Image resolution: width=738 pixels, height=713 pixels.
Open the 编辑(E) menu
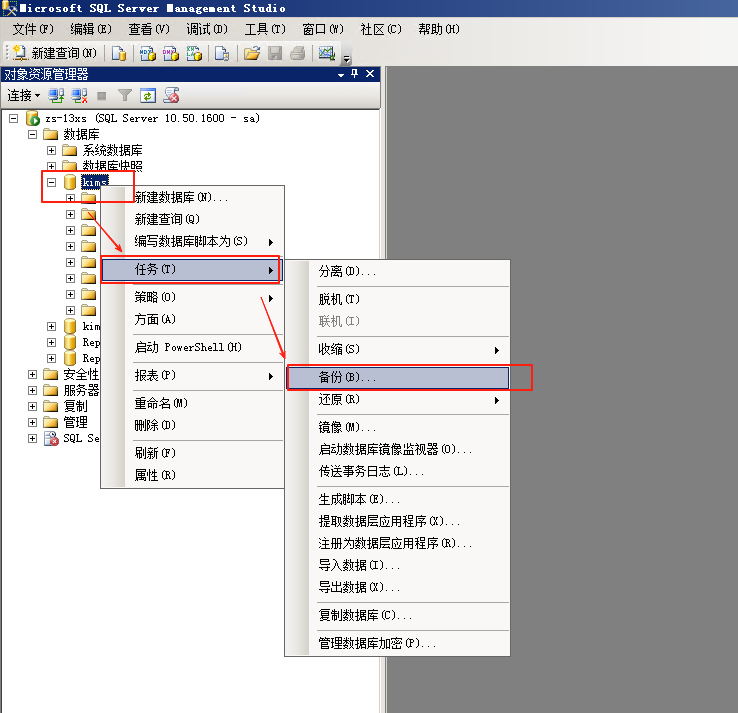(x=91, y=29)
